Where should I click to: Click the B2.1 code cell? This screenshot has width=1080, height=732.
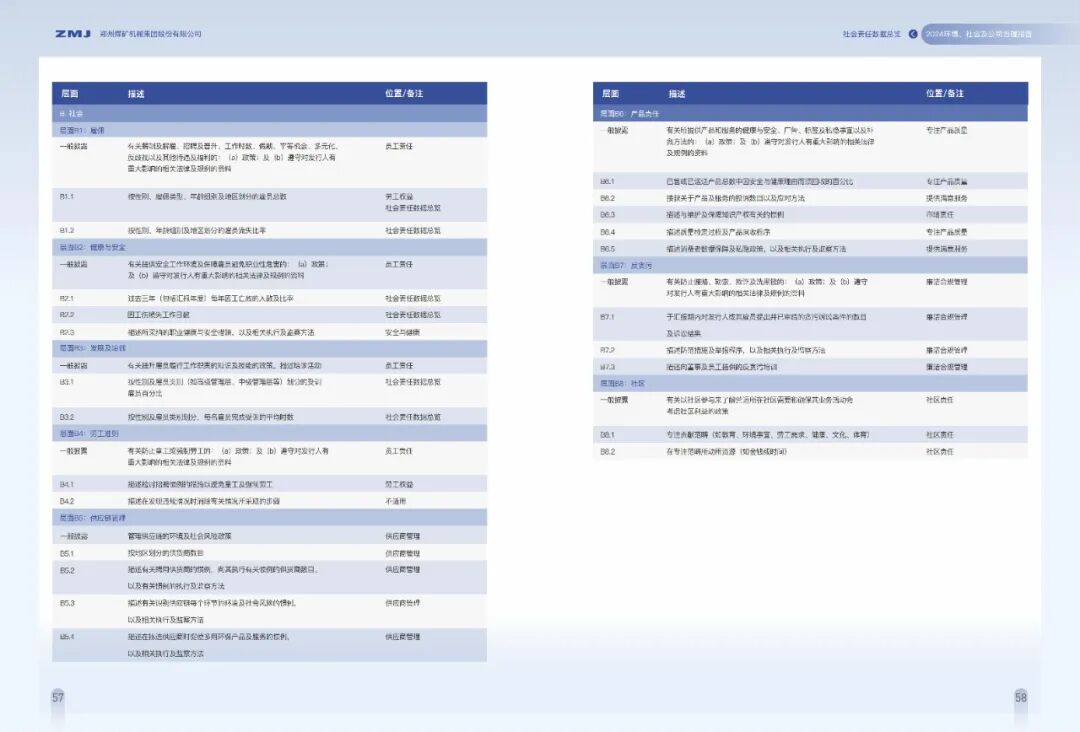point(67,299)
